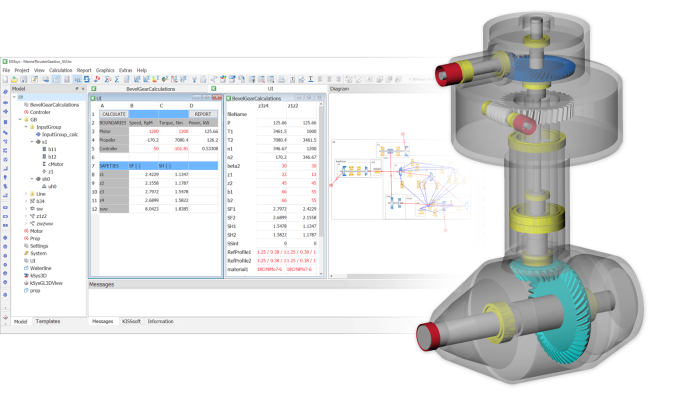Viewport: 700px width, 394px height.
Task: Open the Calculation menu
Action: (60, 71)
